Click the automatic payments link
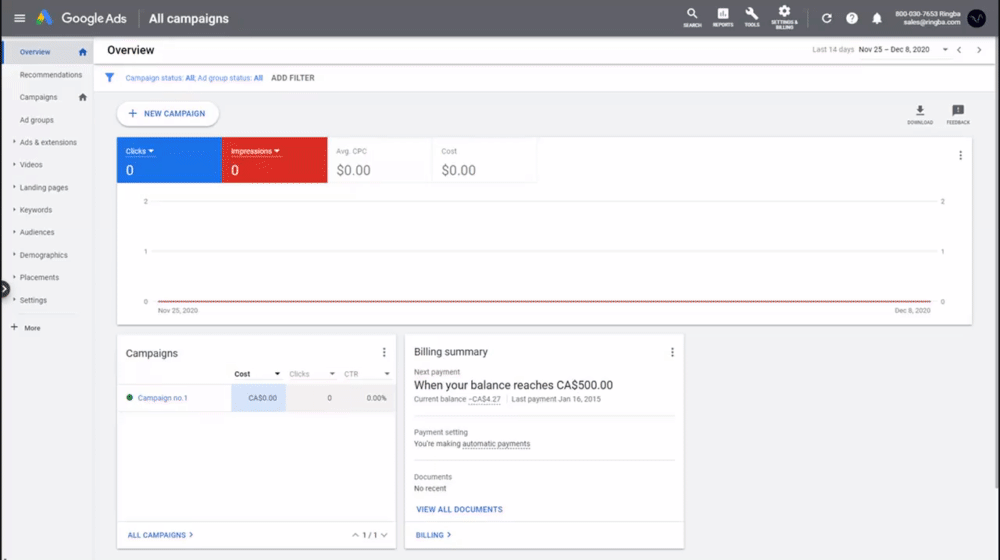This screenshot has width=1000, height=560. [x=496, y=444]
